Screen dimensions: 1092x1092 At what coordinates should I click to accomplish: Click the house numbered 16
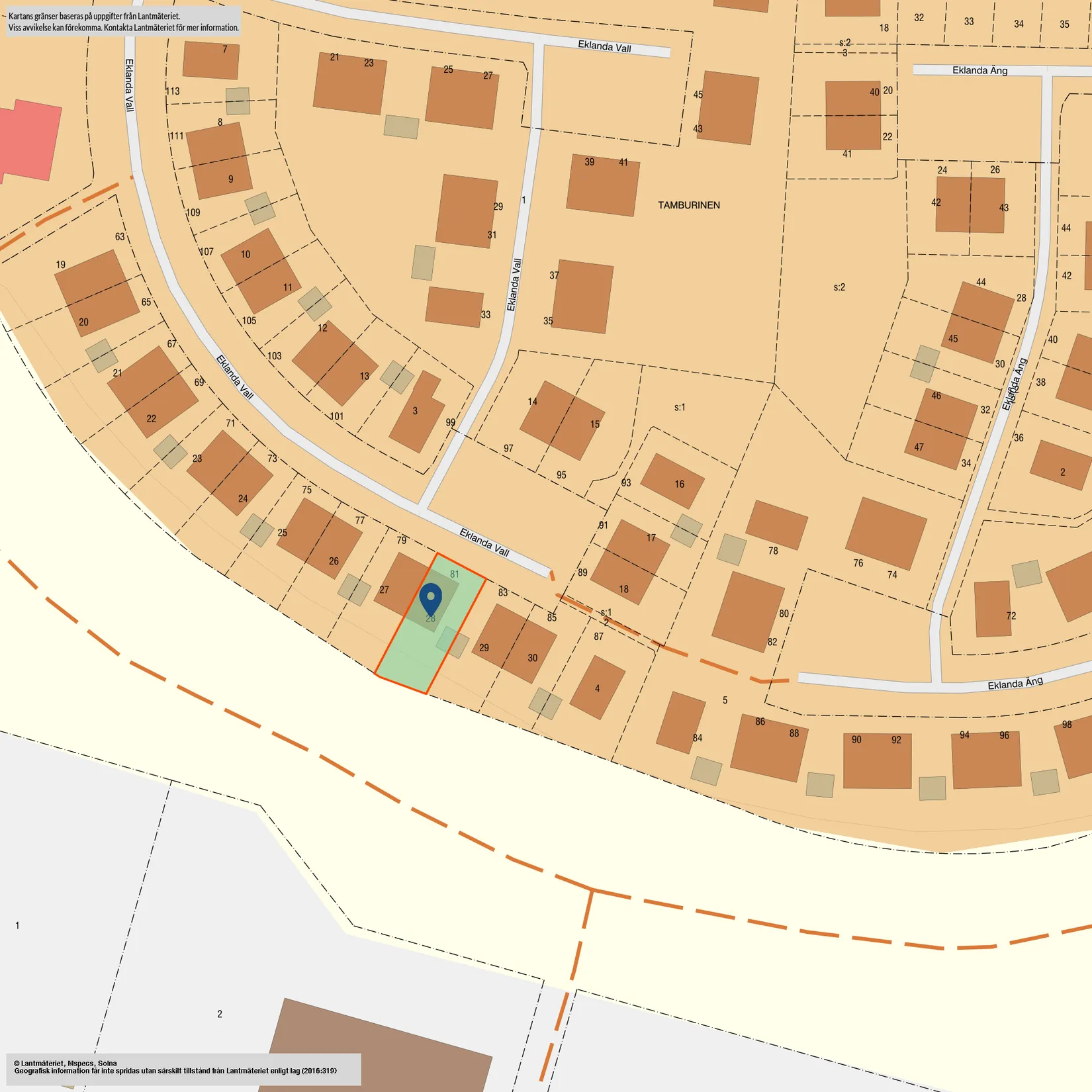click(x=672, y=481)
